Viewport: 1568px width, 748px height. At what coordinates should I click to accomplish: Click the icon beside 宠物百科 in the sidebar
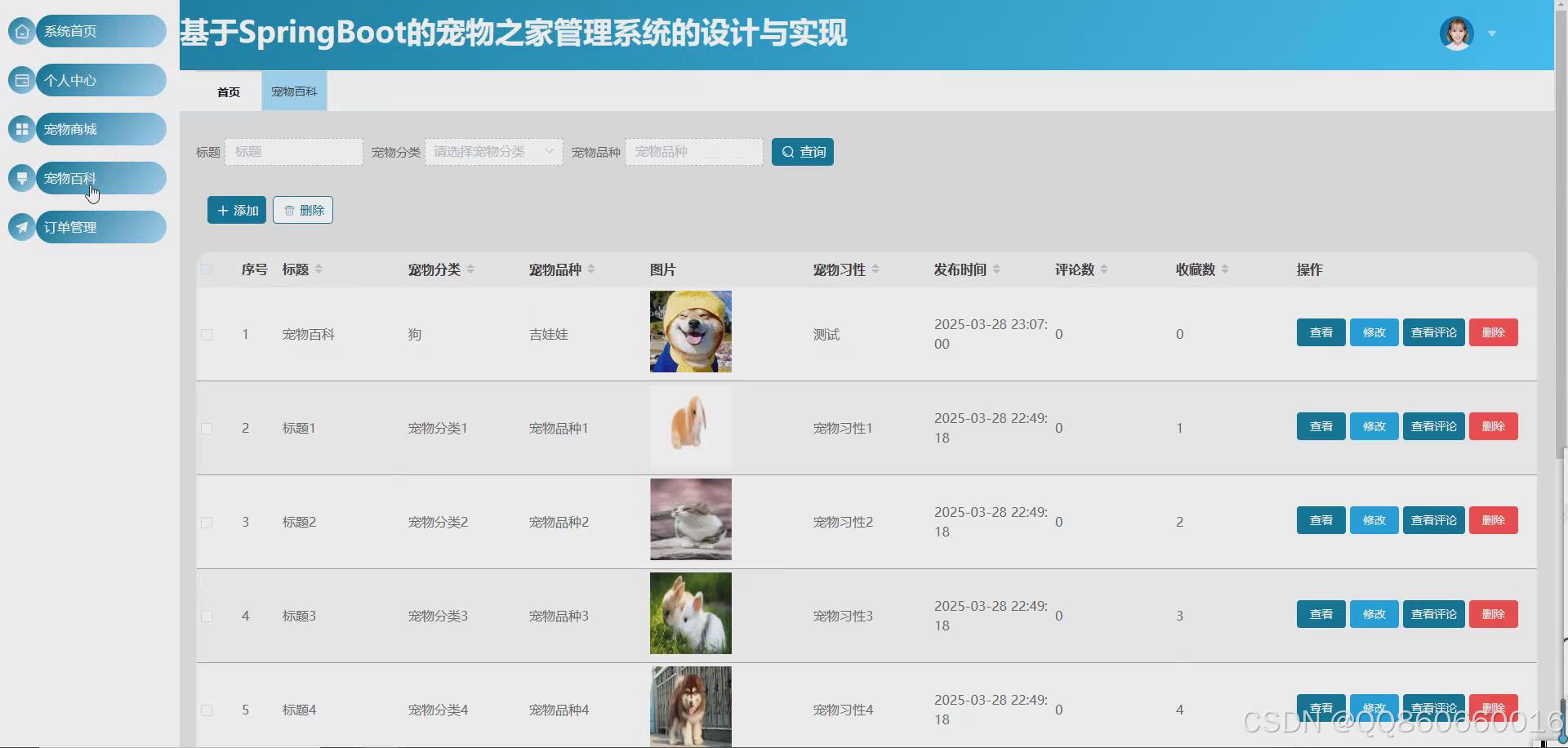[22, 178]
